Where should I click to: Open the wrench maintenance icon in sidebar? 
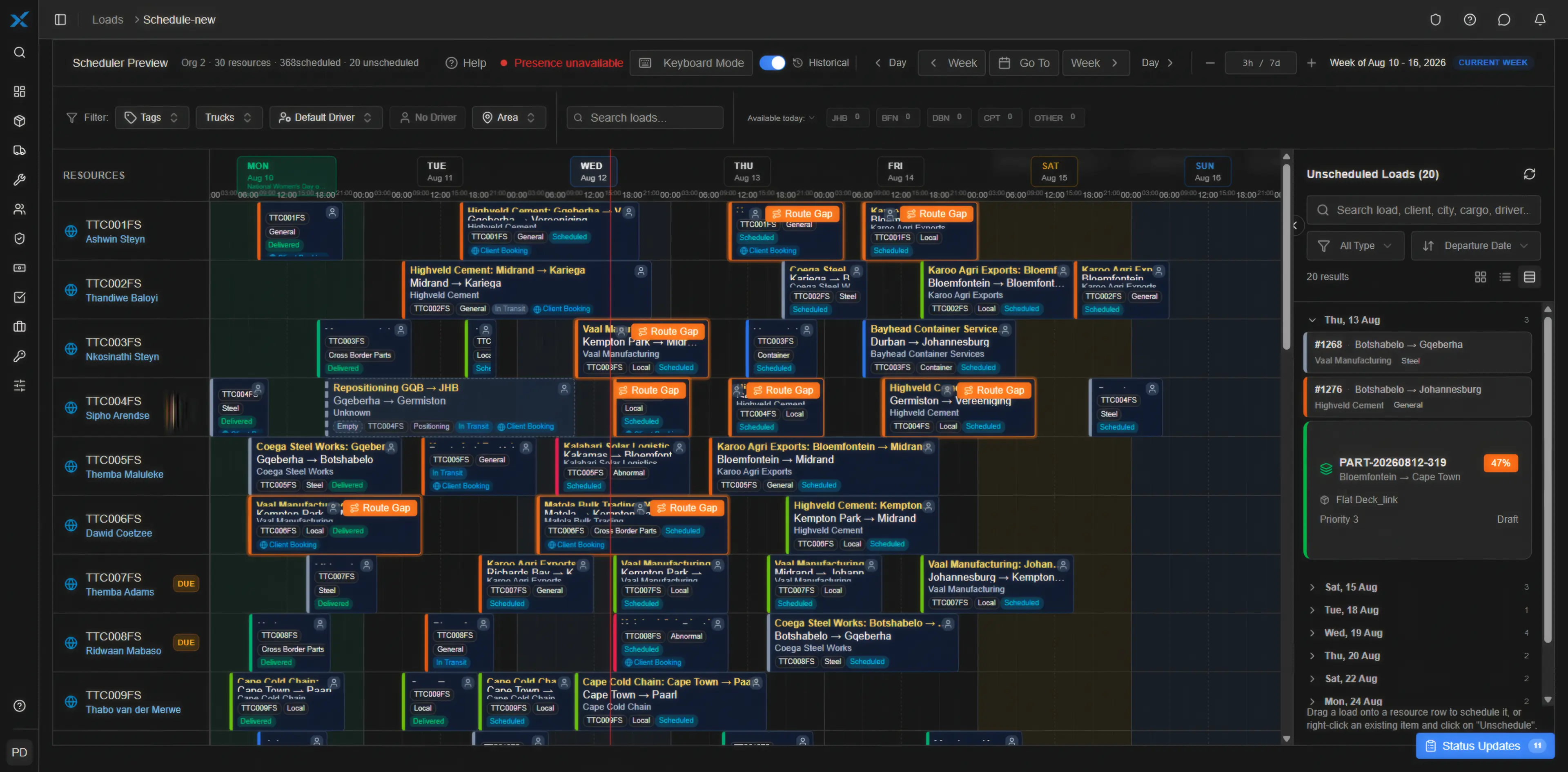[x=20, y=180]
